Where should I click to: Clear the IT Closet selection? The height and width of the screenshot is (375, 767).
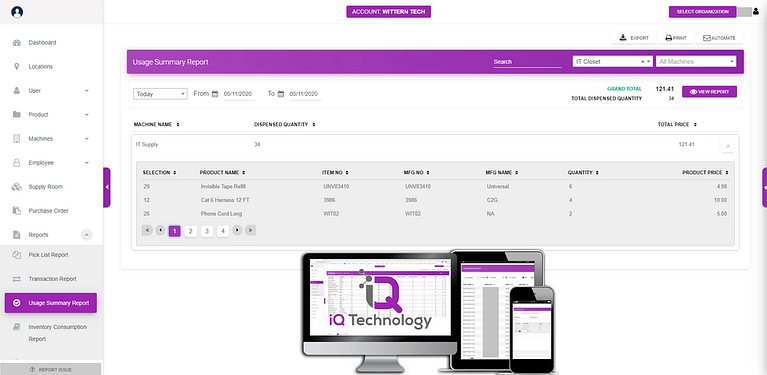tap(643, 62)
